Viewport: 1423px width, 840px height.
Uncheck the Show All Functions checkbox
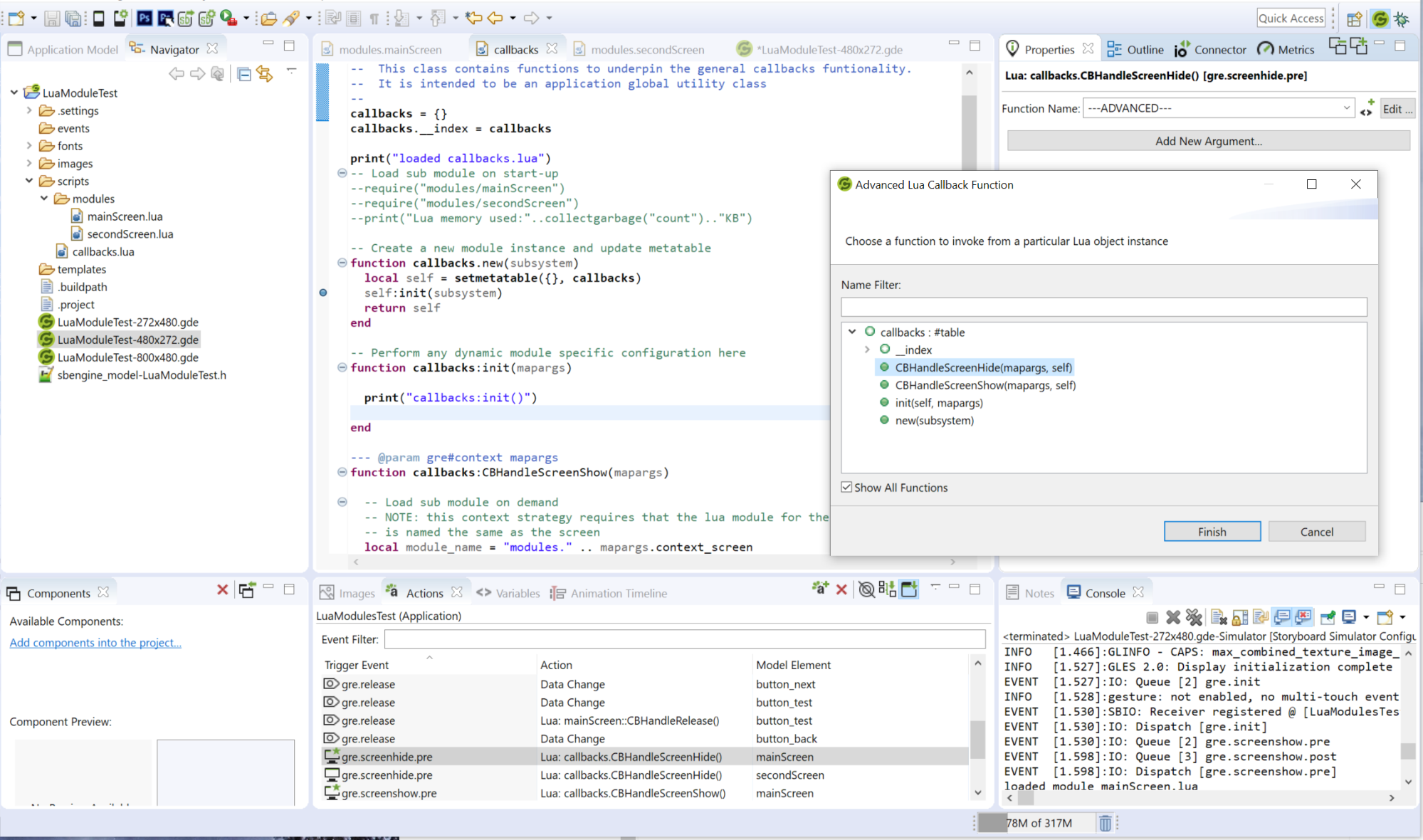(x=846, y=488)
